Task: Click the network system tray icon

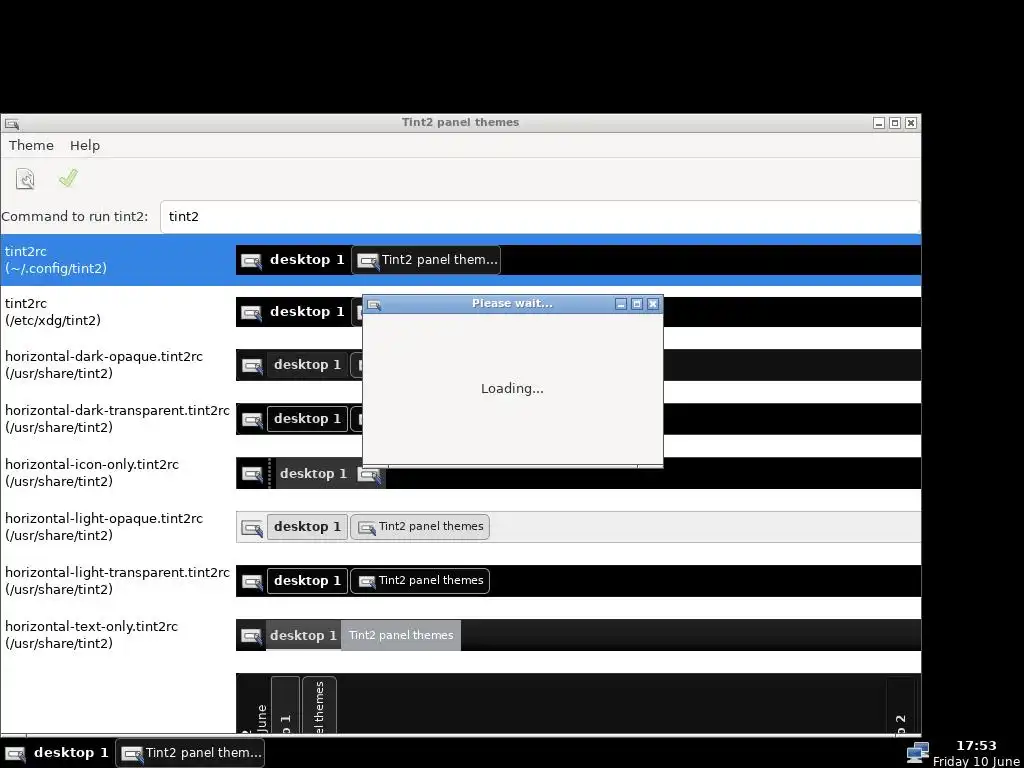Action: pyautogui.click(x=918, y=753)
